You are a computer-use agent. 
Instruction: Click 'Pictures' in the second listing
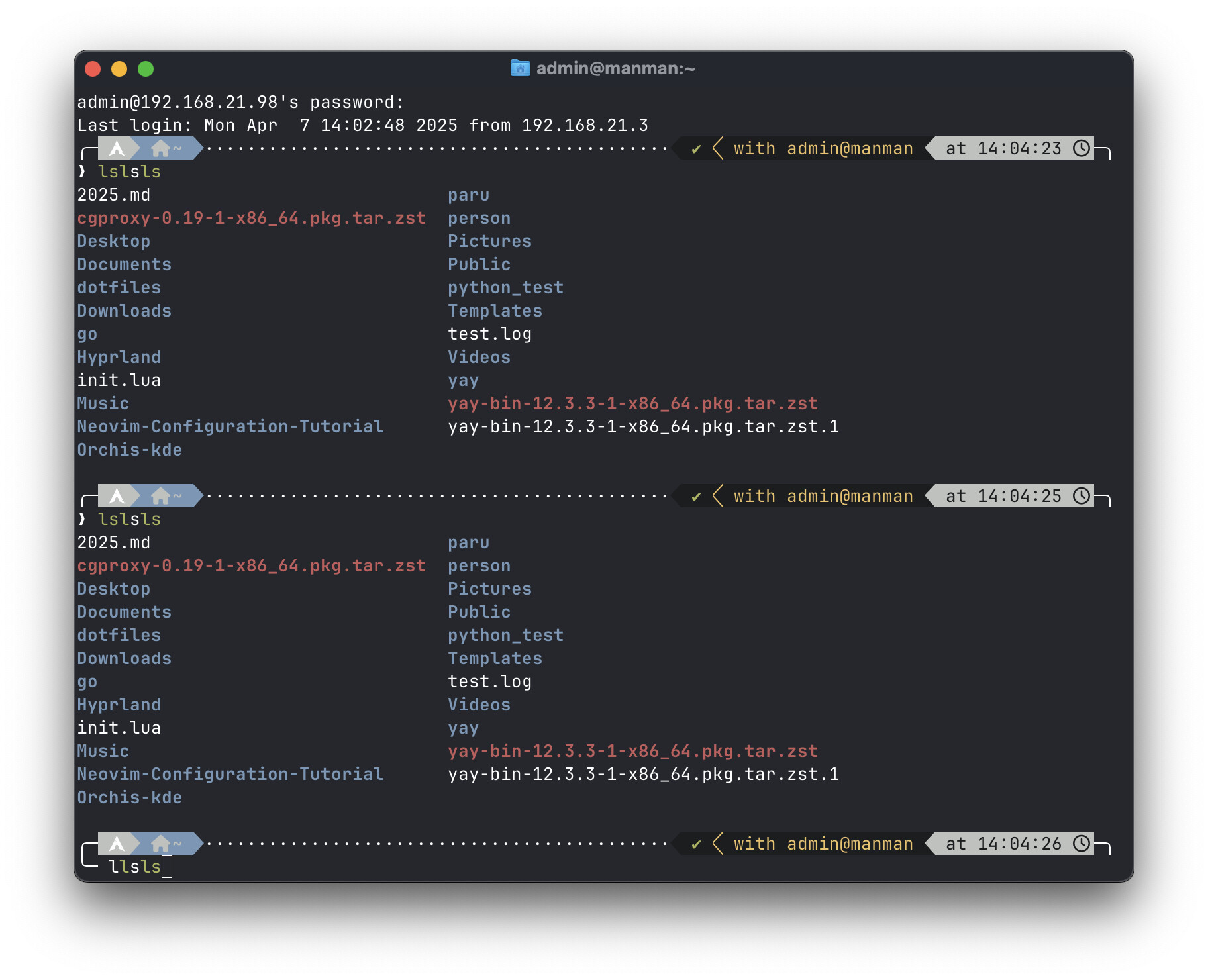coord(490,589)
